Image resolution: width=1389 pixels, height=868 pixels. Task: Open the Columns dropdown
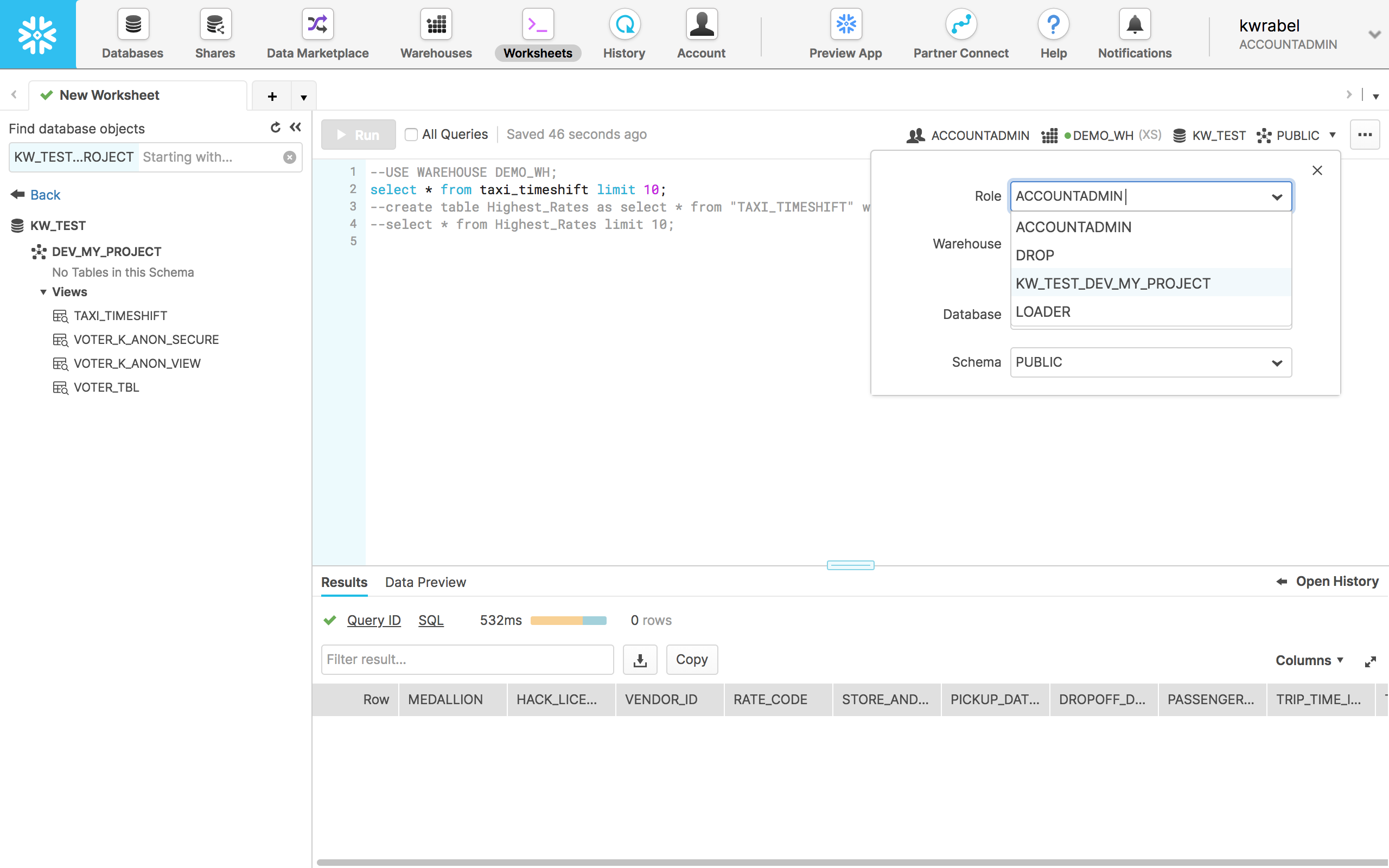(1309, 660)
